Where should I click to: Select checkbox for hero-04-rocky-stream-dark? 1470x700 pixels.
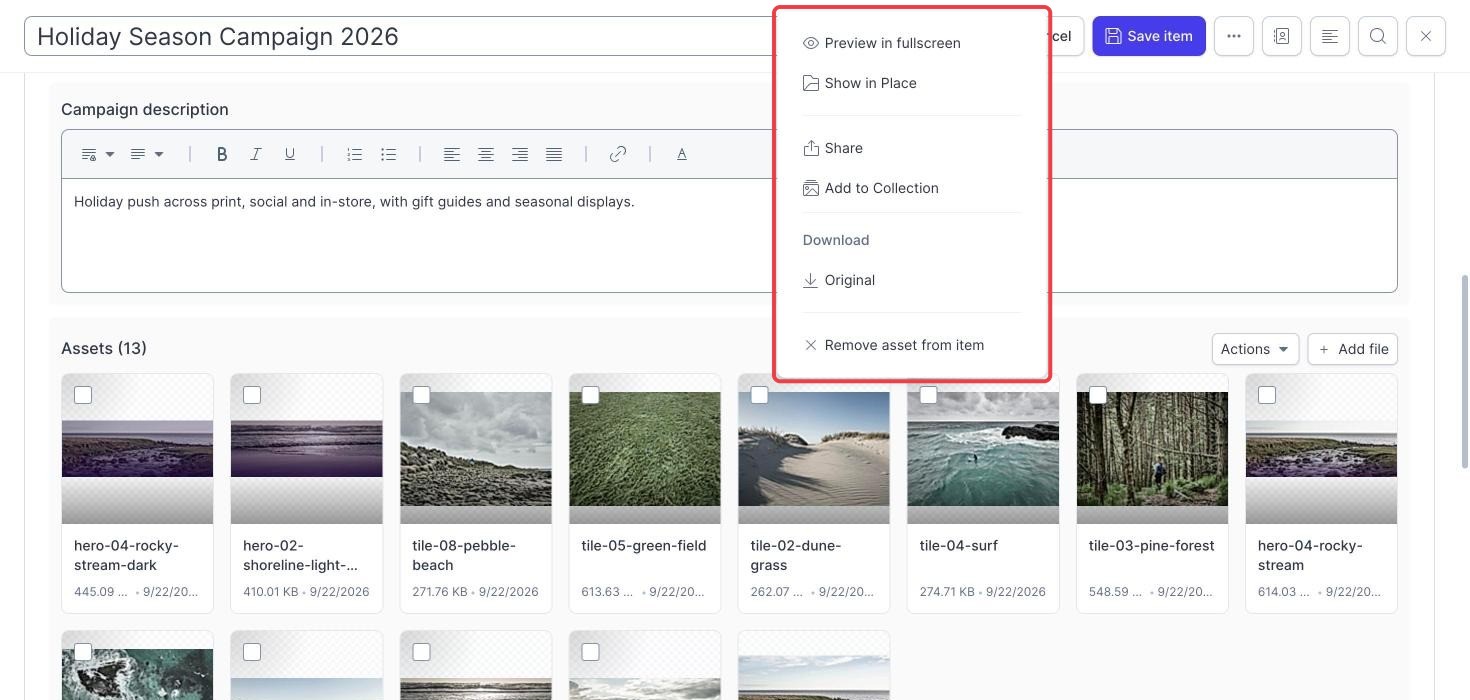(83, 395)
